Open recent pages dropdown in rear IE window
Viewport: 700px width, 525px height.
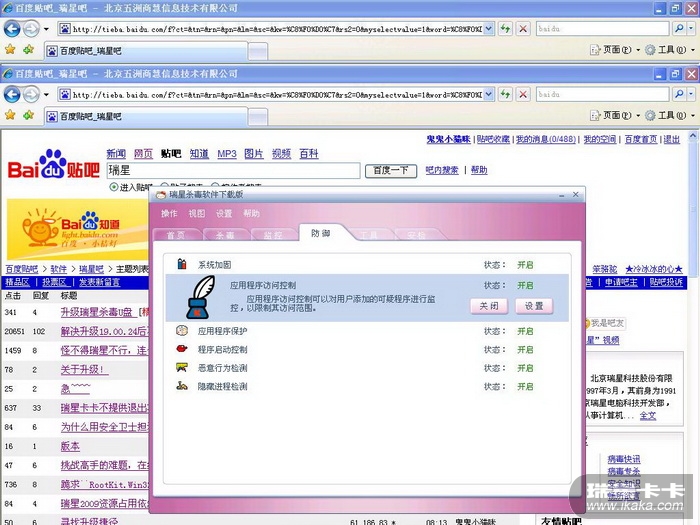coord(46,29)
